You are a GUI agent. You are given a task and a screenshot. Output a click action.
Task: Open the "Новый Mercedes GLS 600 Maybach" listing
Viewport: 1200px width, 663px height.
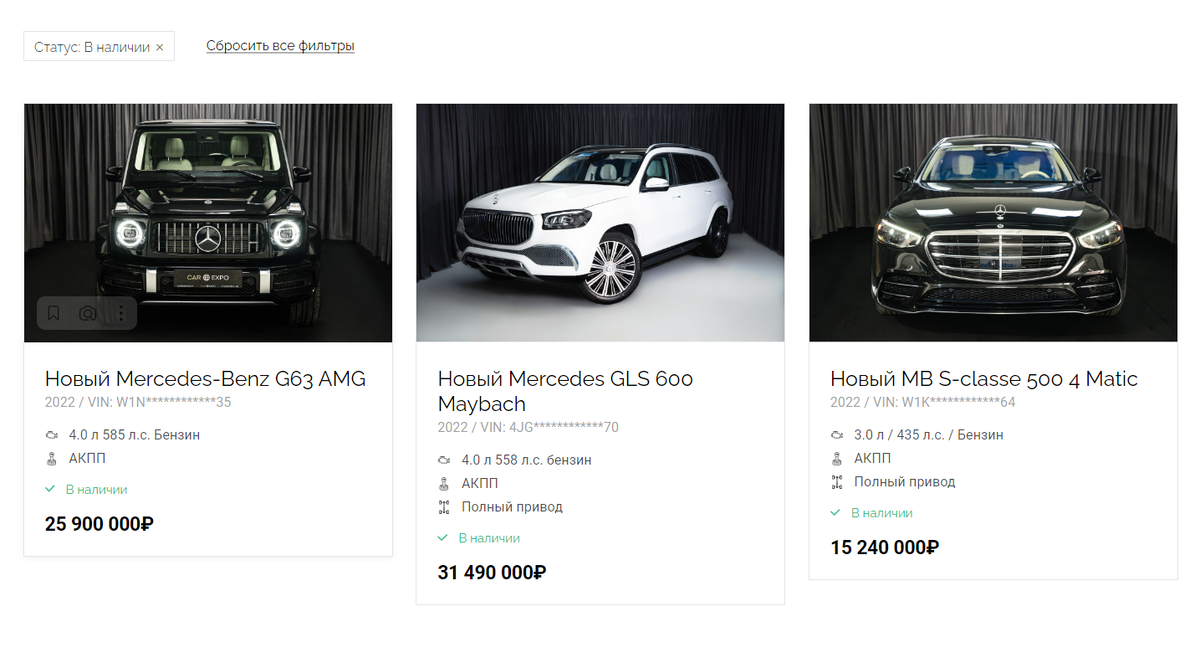tap(566, 391)
